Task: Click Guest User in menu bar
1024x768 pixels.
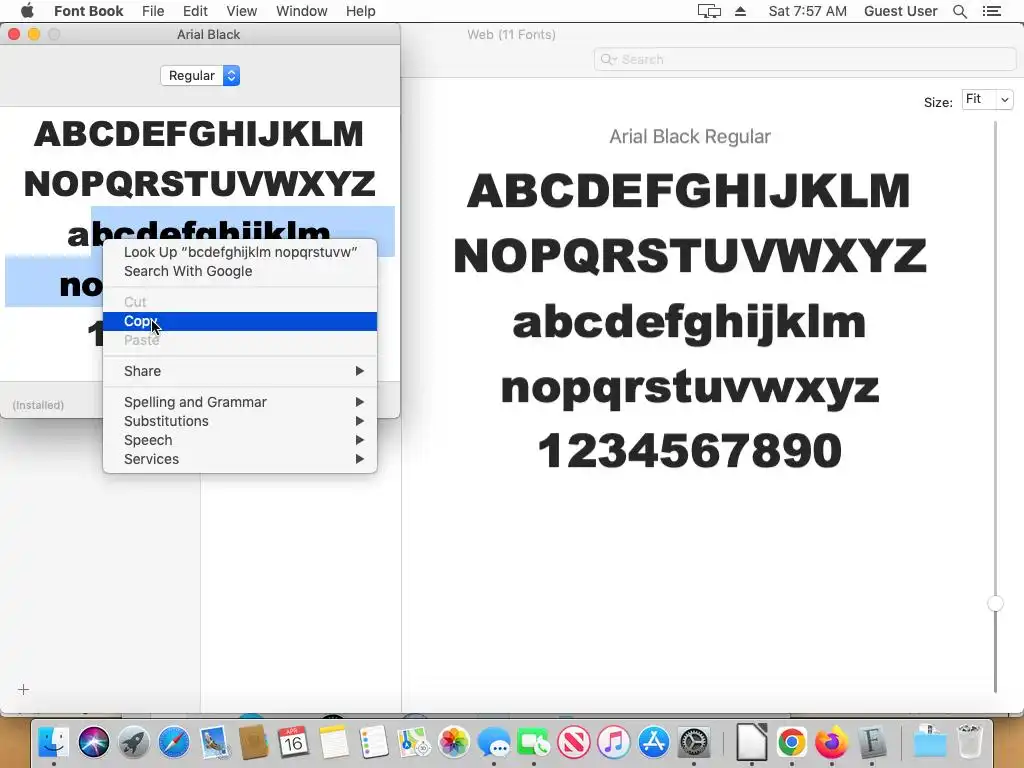Action: (900, 11)
